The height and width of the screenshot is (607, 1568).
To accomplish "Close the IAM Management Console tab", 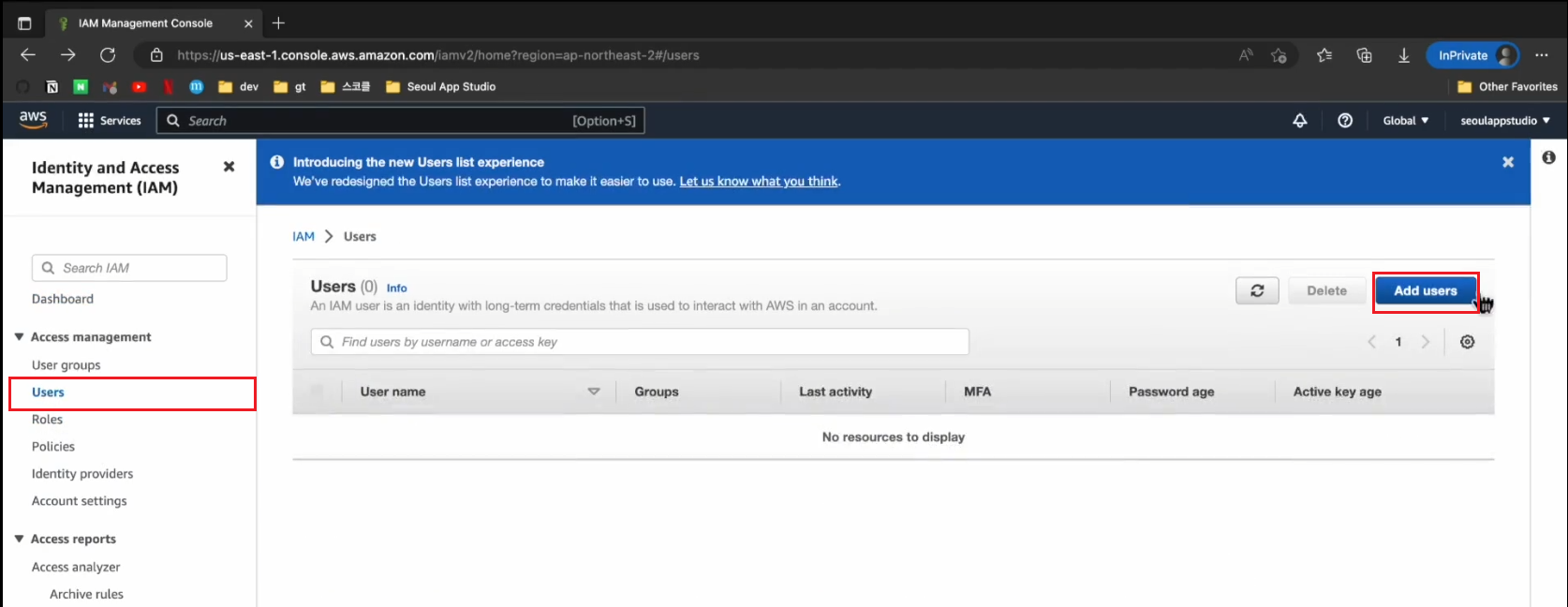I will 248,23.
